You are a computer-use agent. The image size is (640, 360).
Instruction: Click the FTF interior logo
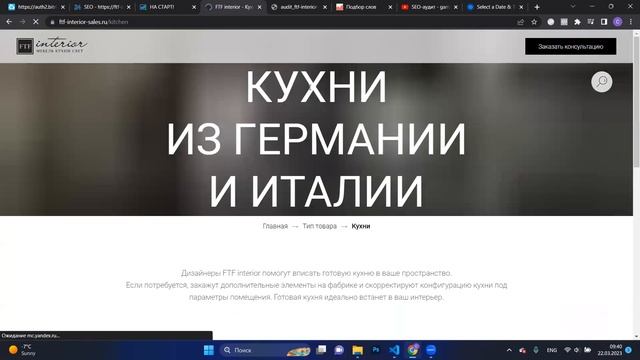pos(52,46)
